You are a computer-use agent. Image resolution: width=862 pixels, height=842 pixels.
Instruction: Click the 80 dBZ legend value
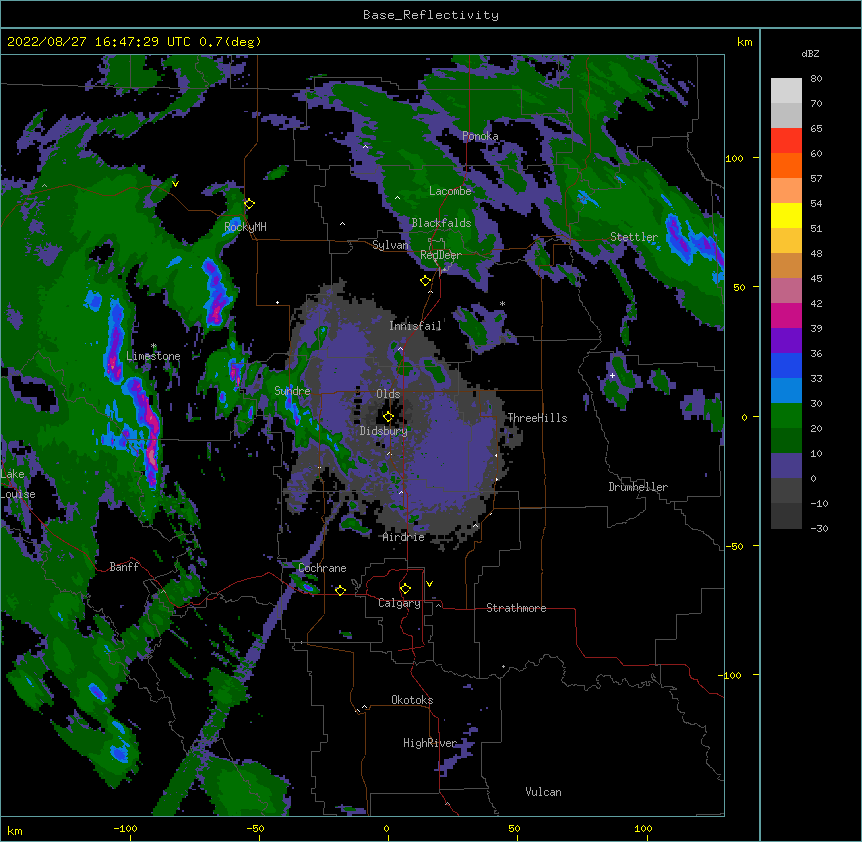pyautogui.click(x=816, y=79)
